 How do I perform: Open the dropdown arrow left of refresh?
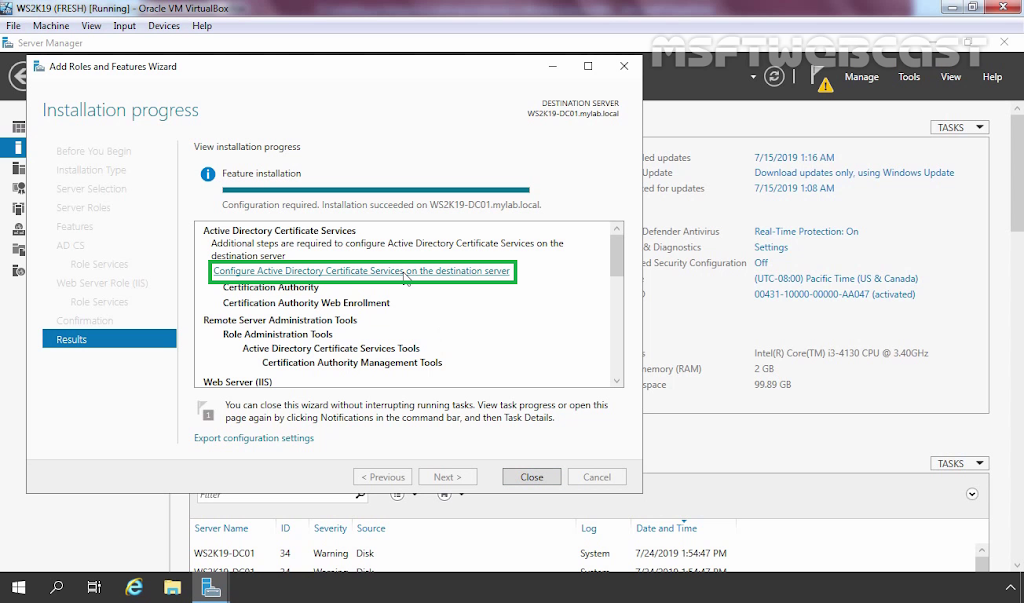pos(753,76)
